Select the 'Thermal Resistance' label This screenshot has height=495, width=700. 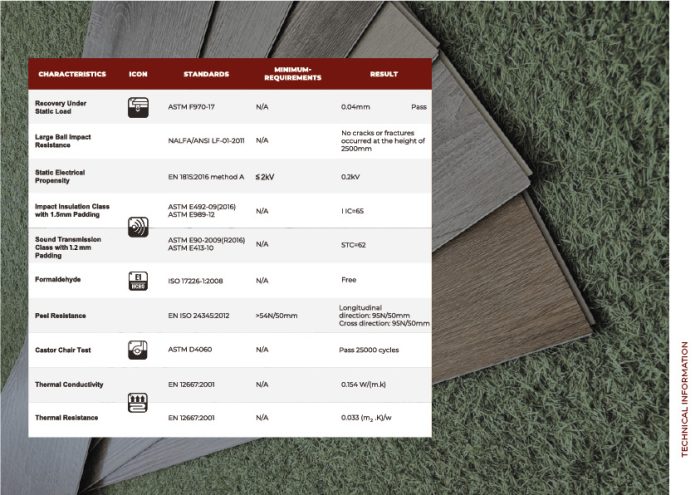[67, 417]
